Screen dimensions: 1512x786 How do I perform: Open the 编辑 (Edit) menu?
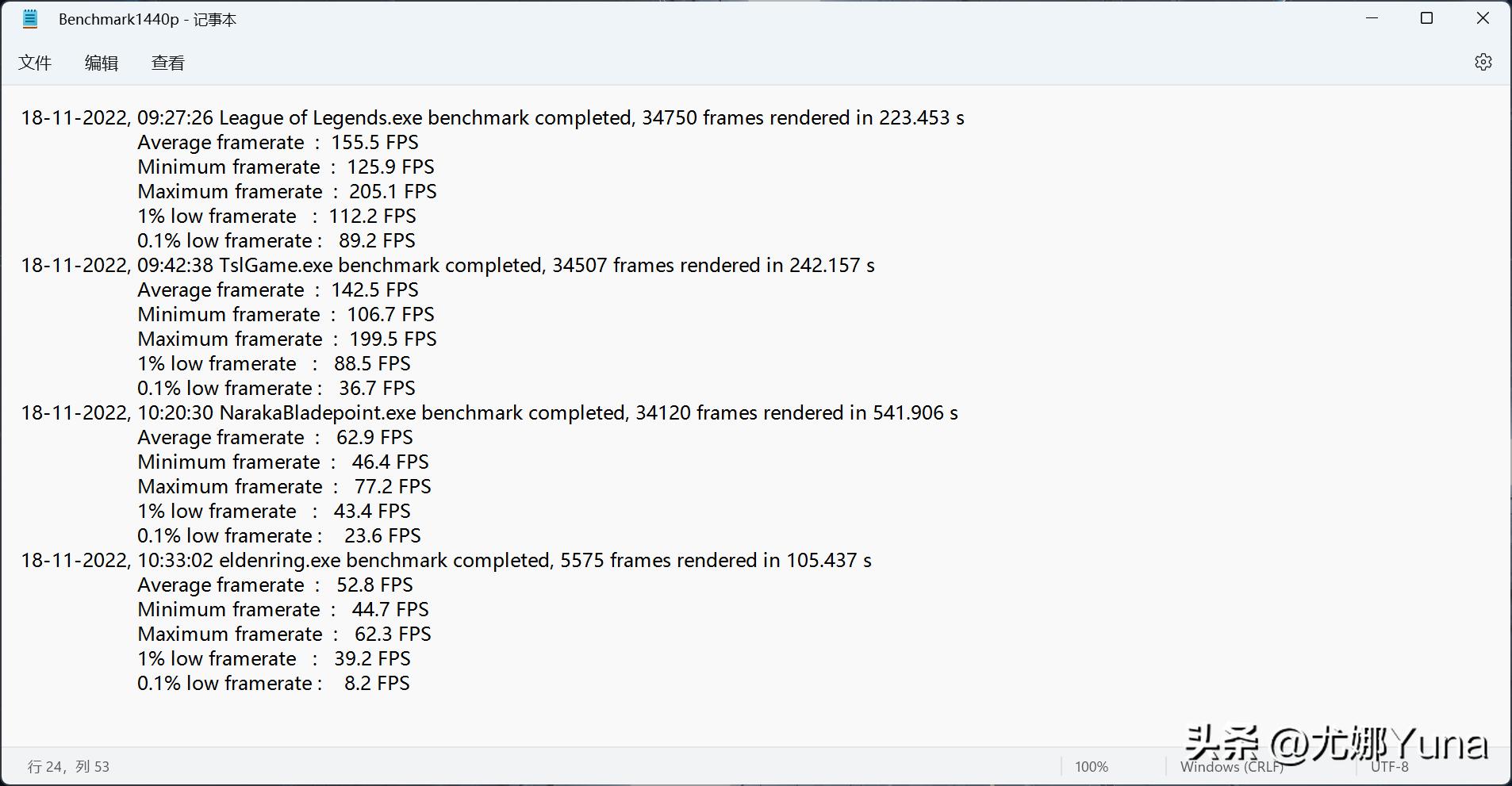102,63
